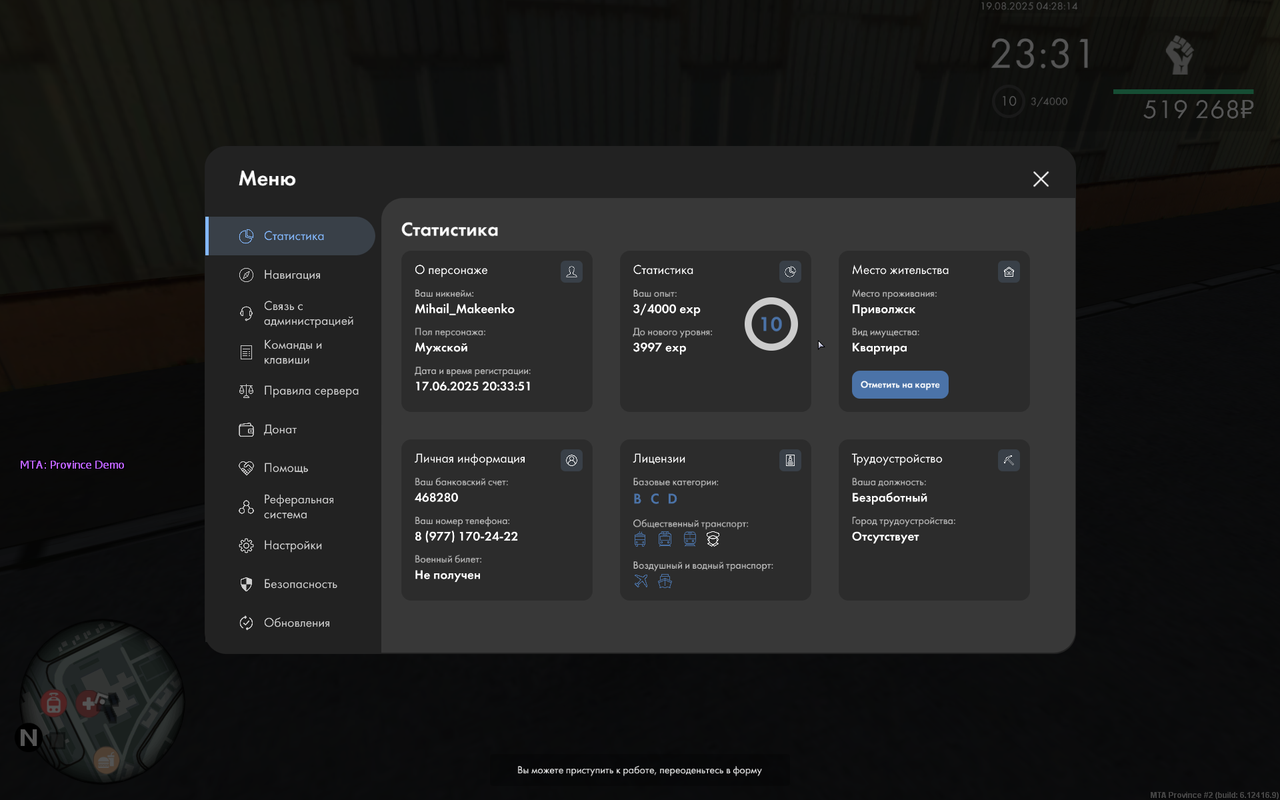Open the Безопасность menu section
The width and height of the screenshot is (1280, 800).
(290, 584)
